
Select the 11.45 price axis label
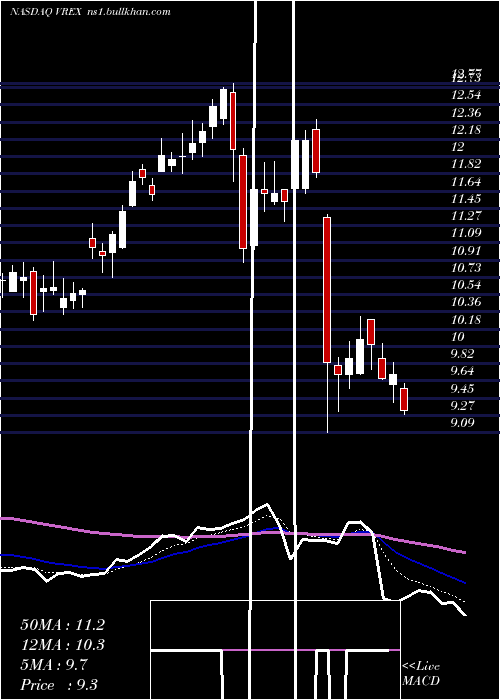click(x=466, y=198)
